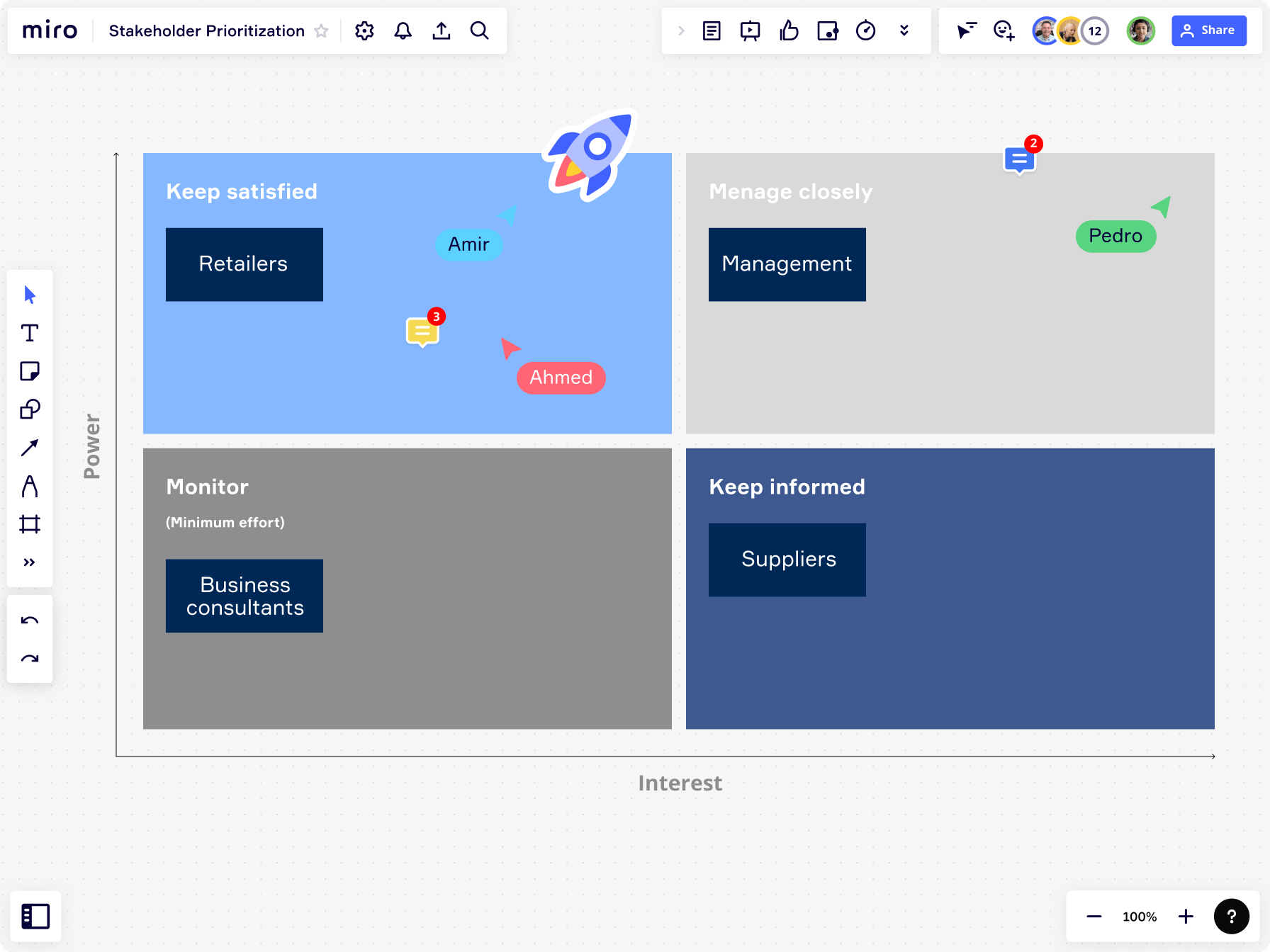Click the blue Share button

tap(1208, 30)
